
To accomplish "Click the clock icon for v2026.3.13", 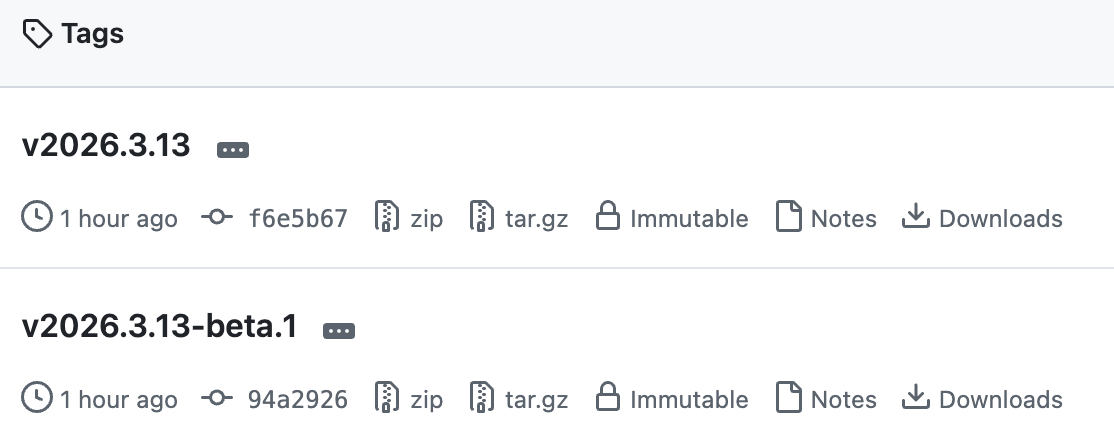I will pos(37,218).
